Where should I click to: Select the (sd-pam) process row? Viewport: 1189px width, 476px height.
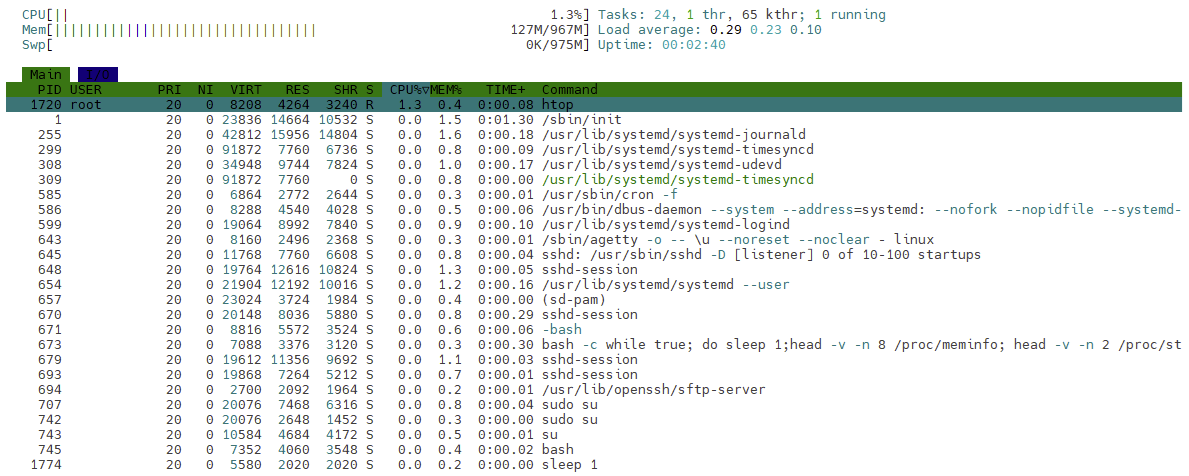(594, 299)
